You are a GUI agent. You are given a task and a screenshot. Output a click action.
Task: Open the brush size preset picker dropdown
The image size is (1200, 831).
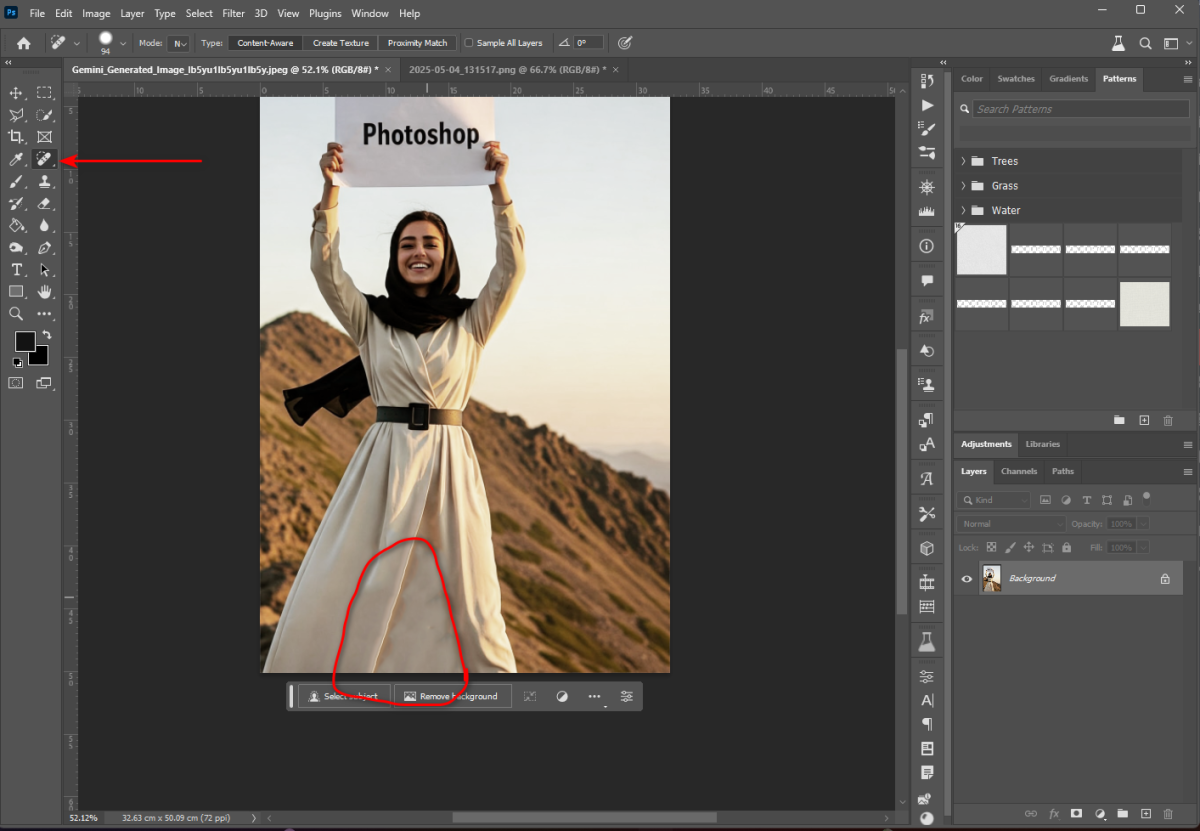tap(123, 43)
